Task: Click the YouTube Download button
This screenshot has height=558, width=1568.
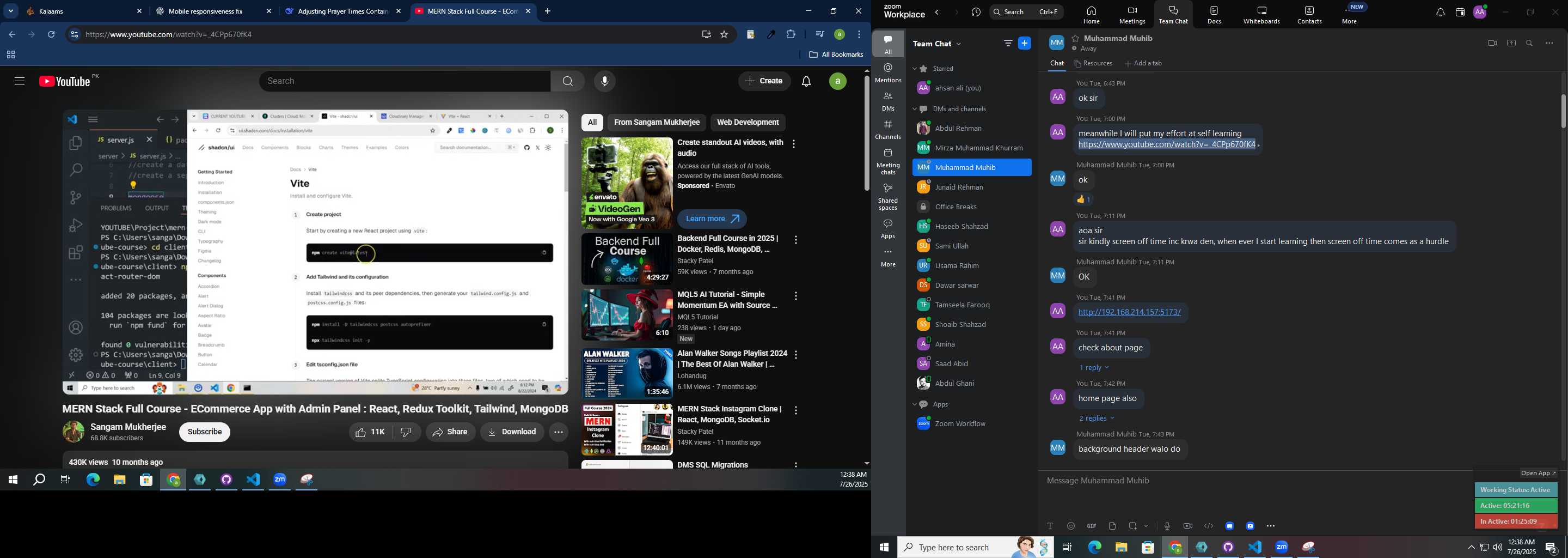Action: [512, 432]
